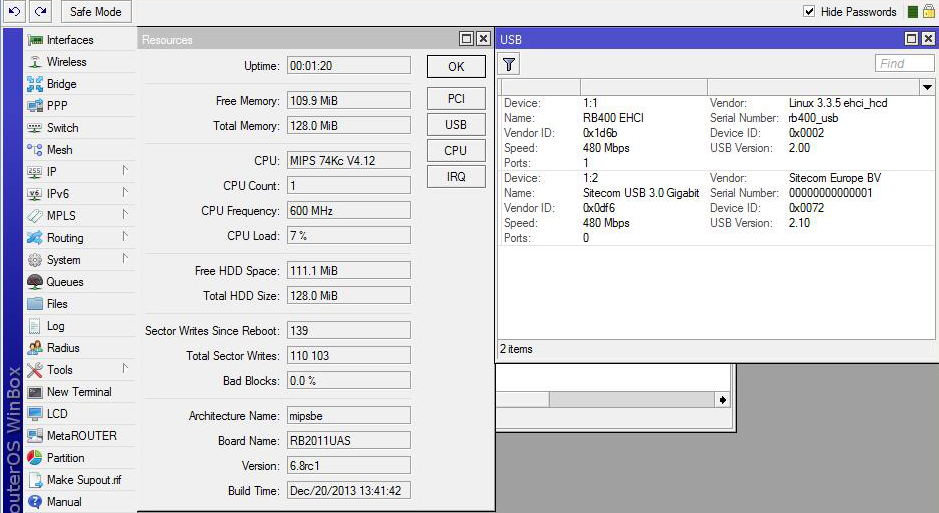Click the Architecture Name field mipsbe
Viewport: 939px width, 513px height.
pos(349,415)
